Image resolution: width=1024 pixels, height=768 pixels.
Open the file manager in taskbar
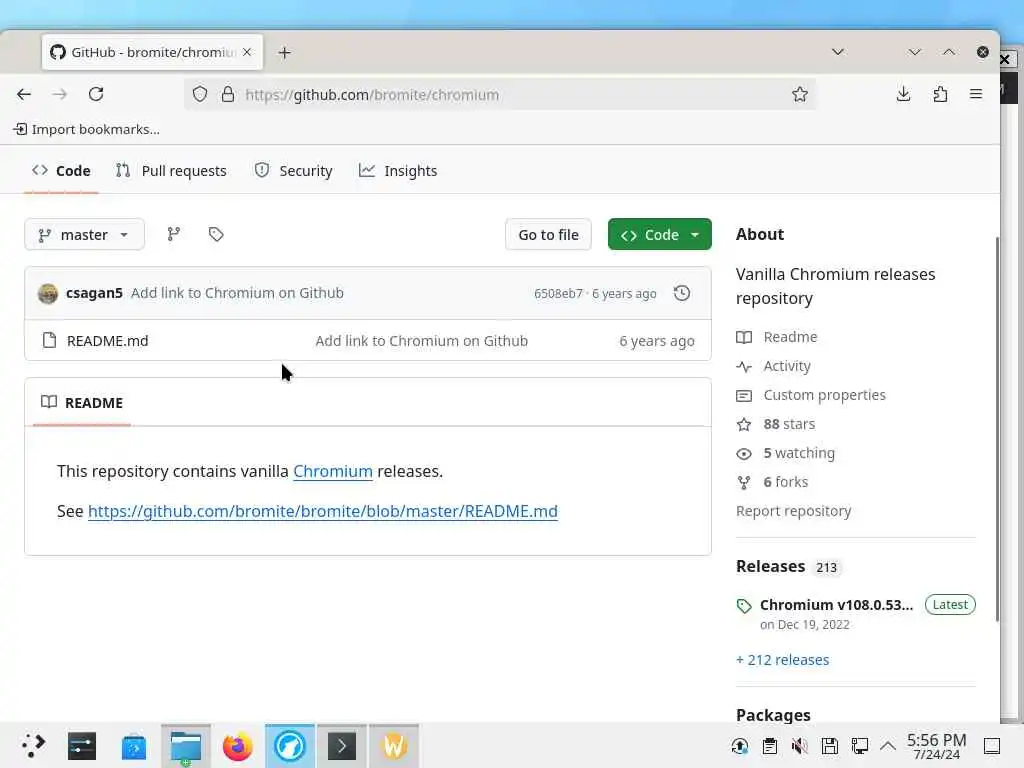185,746
